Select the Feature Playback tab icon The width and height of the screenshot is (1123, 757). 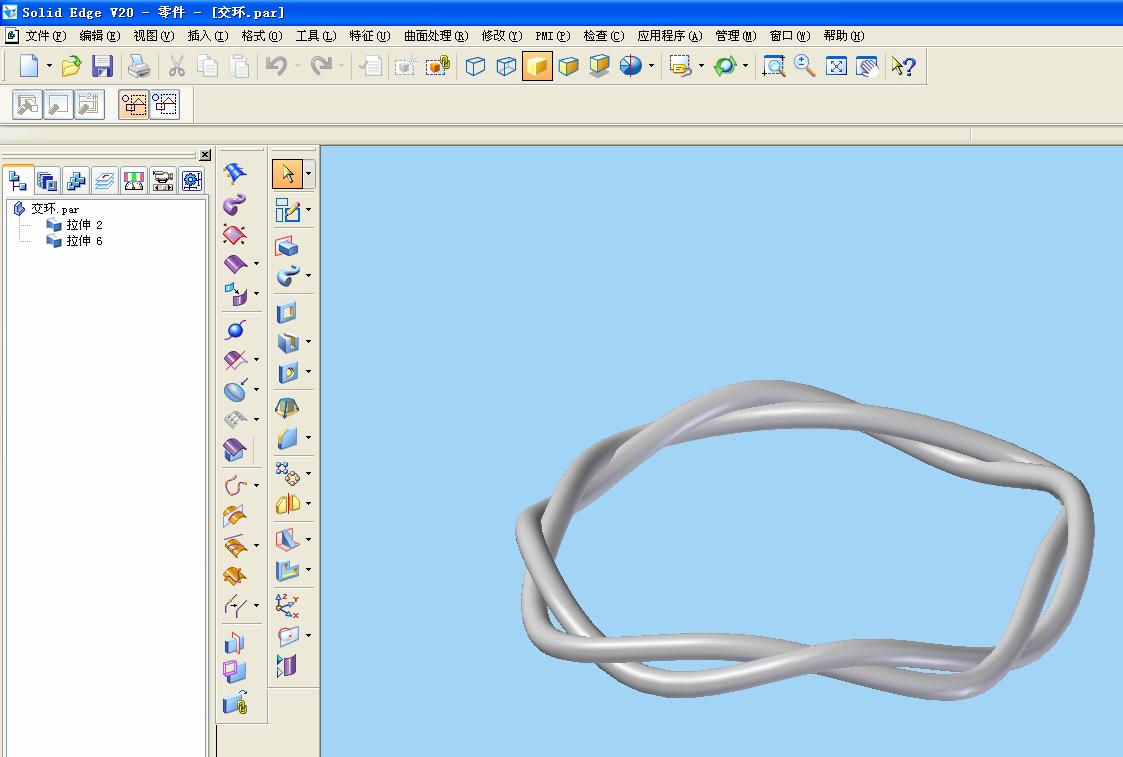click(163, 180)
